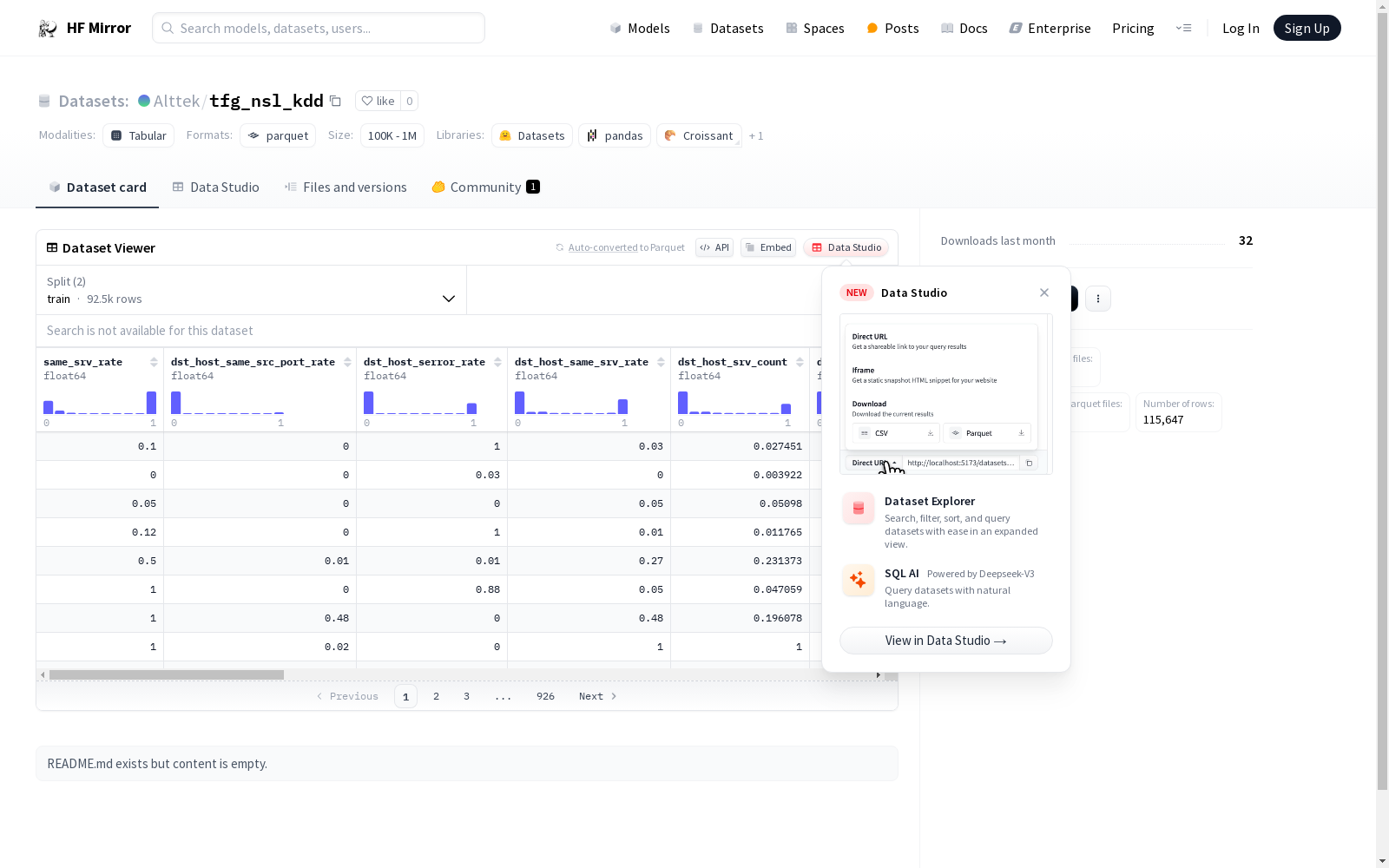Click the 100K - 1M size tag
This screenshot has width=1389, height=868.
(x=392, y=135)
